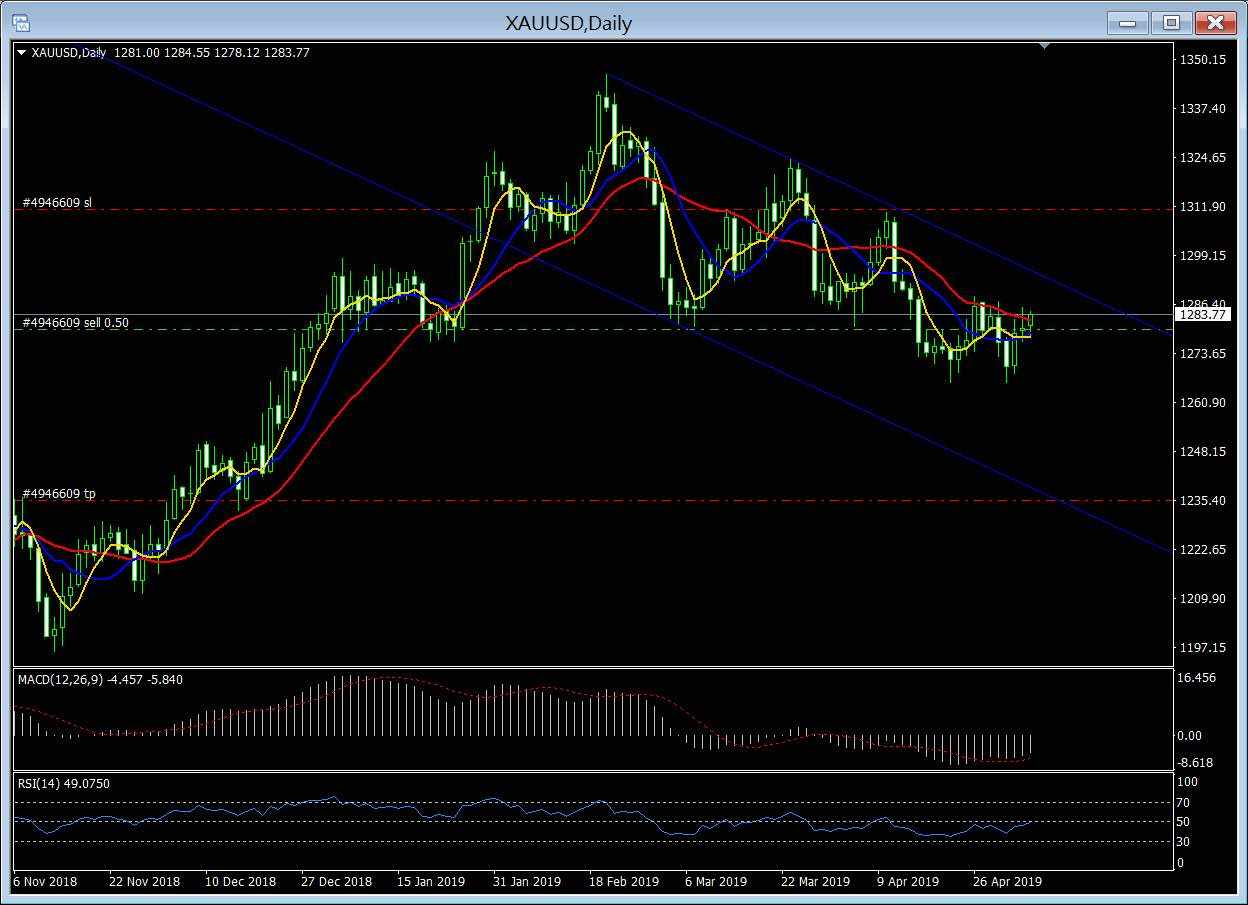
Task: Click the 1350.15 price scale value
Action: pos(1203,60)
